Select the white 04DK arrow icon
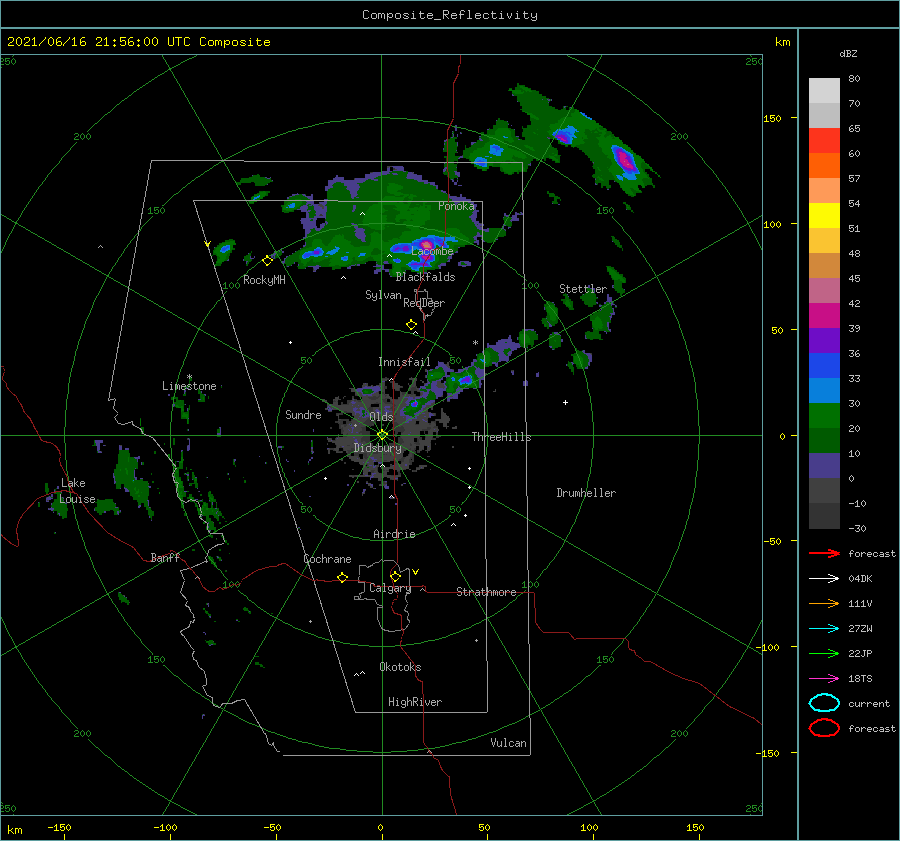This screenshot has height=841, width=900. [824, 578]
